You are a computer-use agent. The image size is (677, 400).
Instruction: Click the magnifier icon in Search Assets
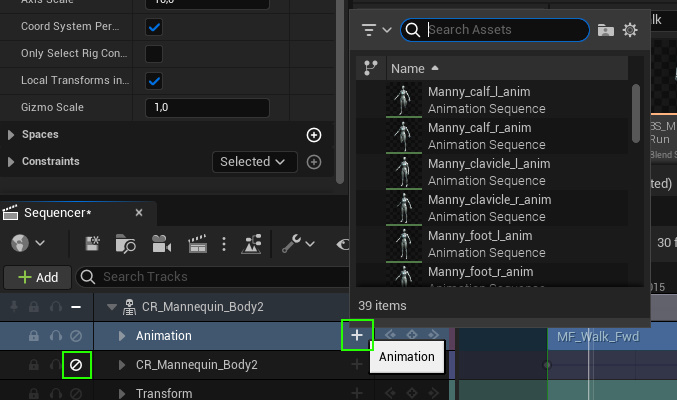point(413,30)
